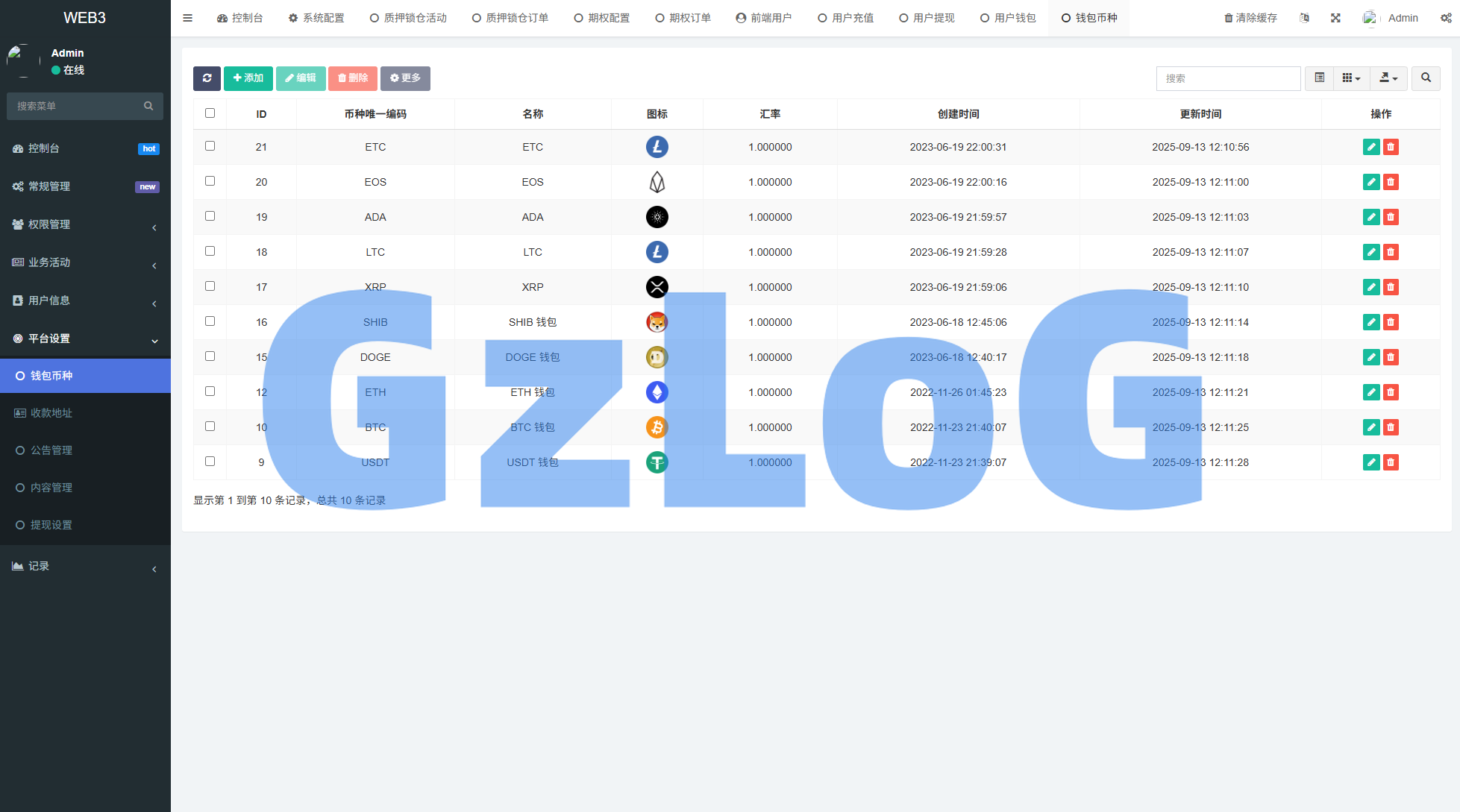Viewport: 1460px width, 812px height.
Task: Click the refresh table icon button
Action: pyautogui.click(x=207, y=78)
